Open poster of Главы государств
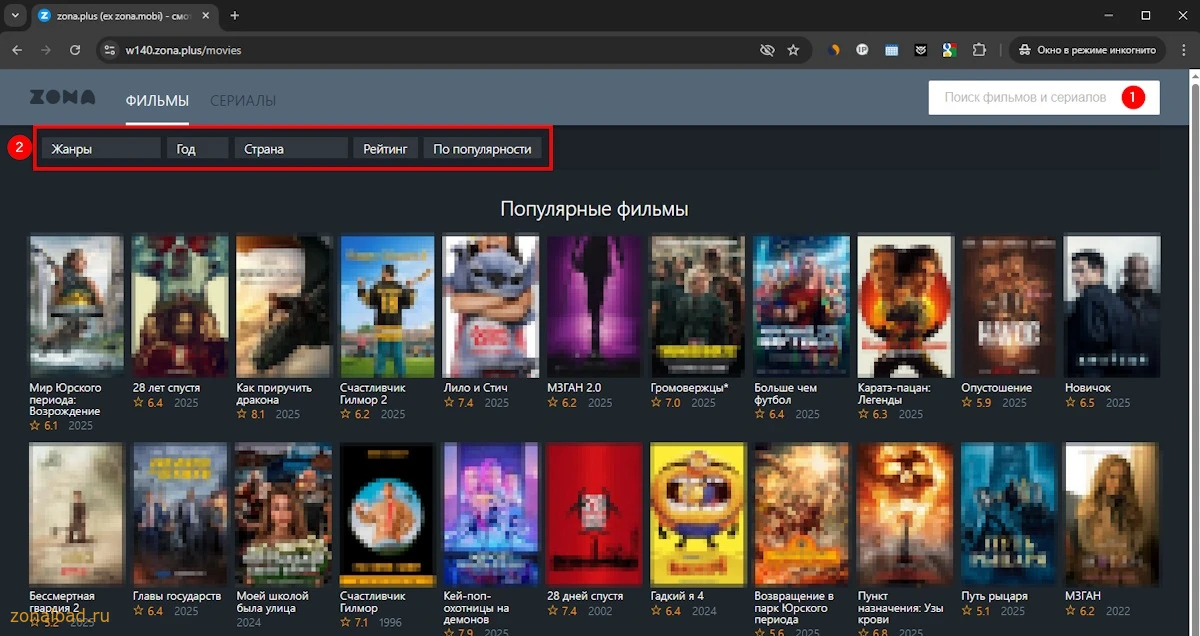The image size is (1200, 636). [x=180, y=514]
